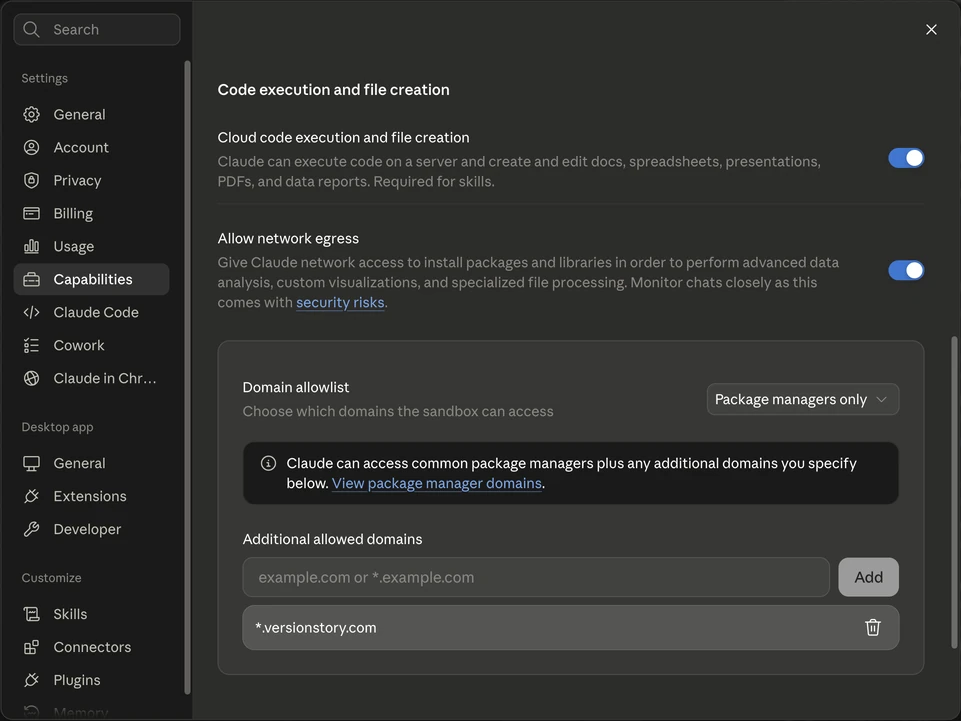Click the desktop General monitor icon
Screen dimensions: 961x721
pyautogui.click(x=31, y=464)
